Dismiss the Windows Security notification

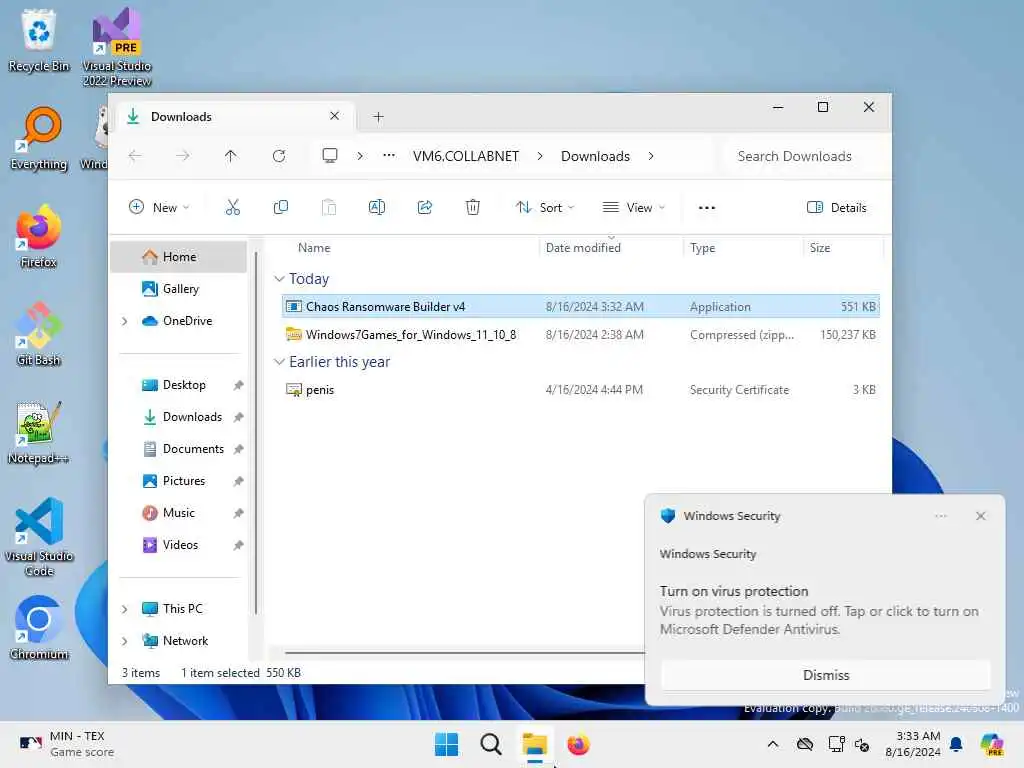tap(825, 675)
